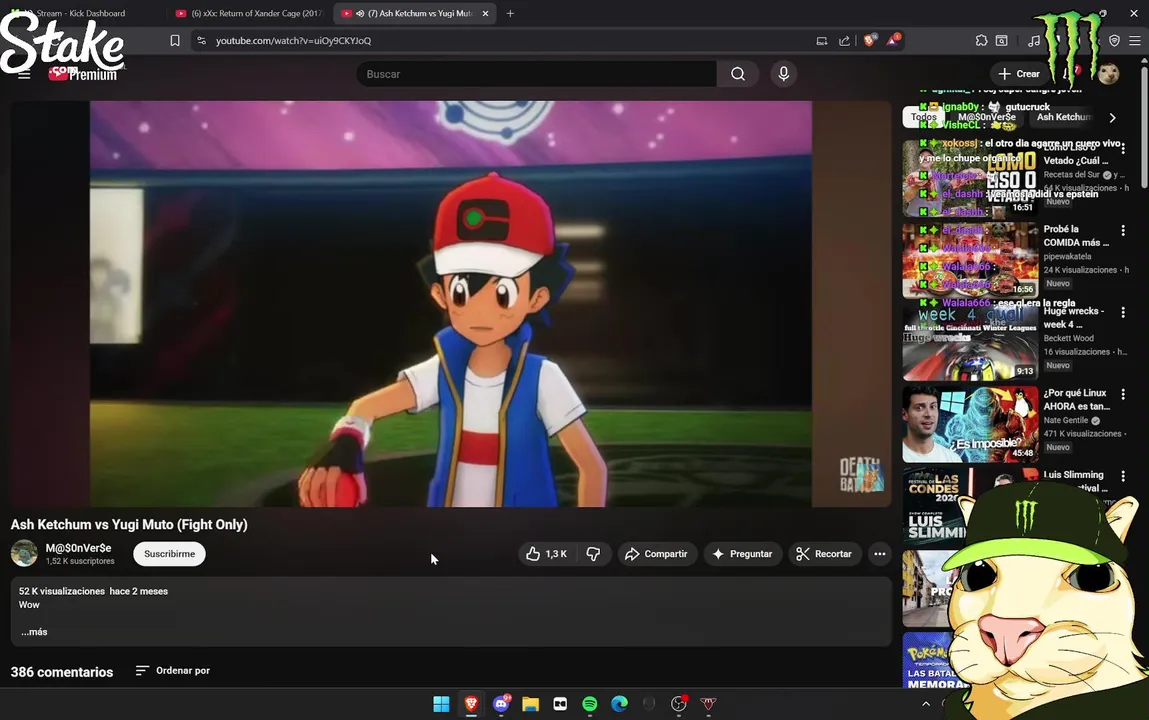Click the Recortar clip button

824,554
